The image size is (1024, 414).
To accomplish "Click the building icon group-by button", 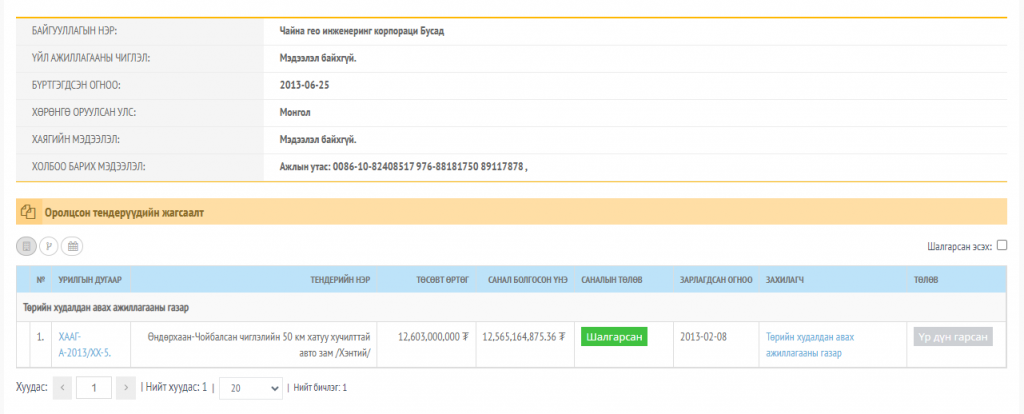I will [x=26, y=247].
